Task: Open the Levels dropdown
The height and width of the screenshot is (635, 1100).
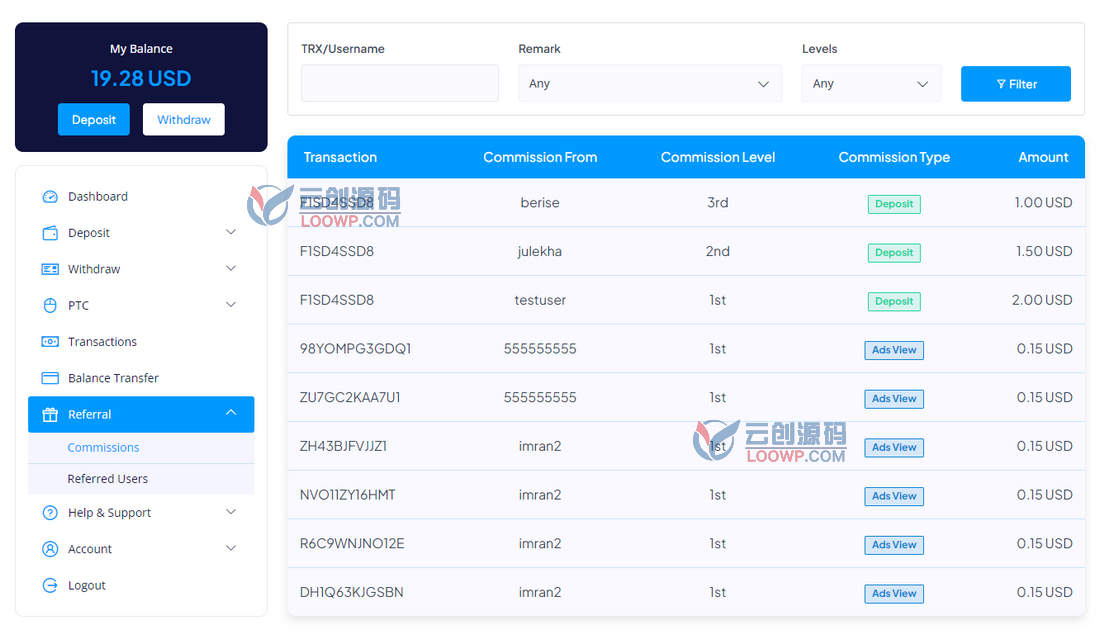Action: [x=871, y=83]
